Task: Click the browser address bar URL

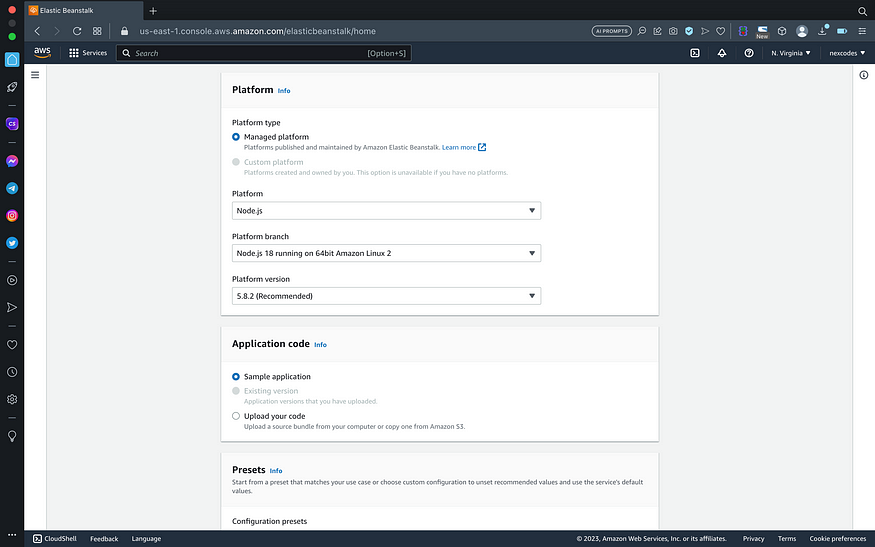Action: (257, 31)
